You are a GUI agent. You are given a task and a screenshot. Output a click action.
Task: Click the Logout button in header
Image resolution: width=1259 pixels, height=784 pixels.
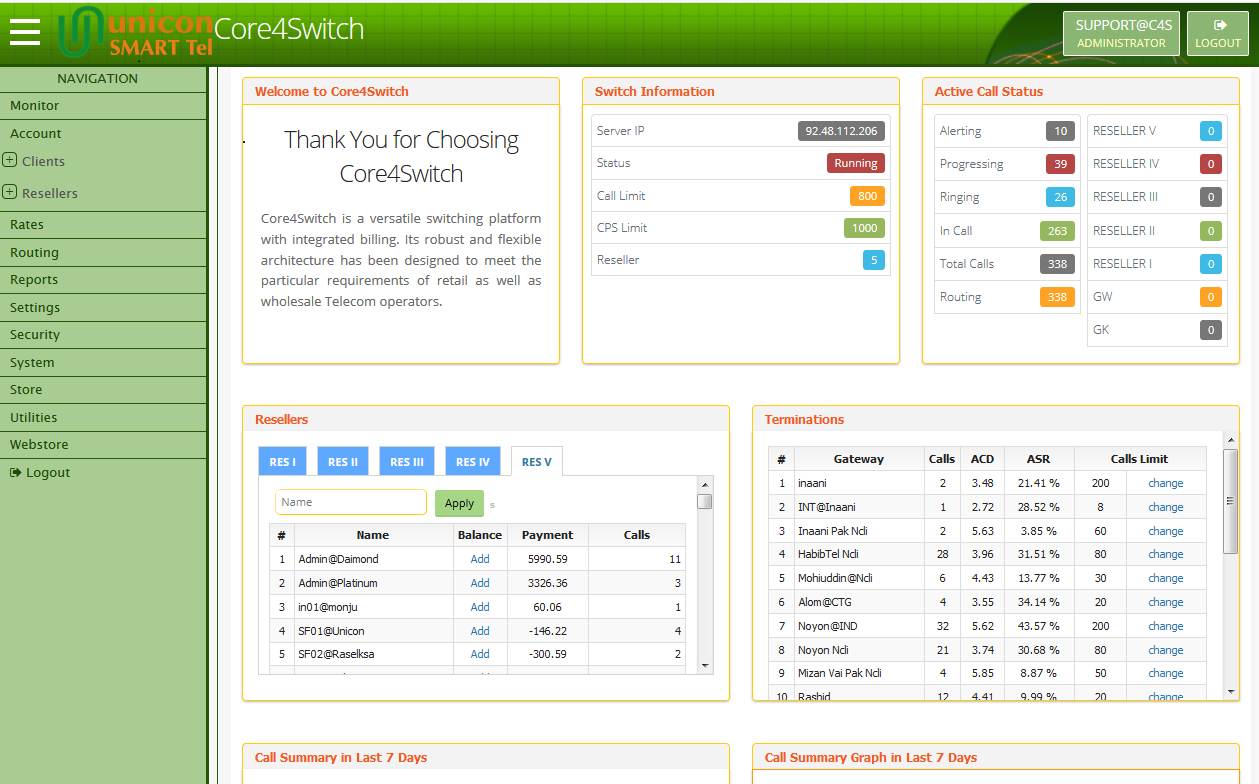point(1217,33)
